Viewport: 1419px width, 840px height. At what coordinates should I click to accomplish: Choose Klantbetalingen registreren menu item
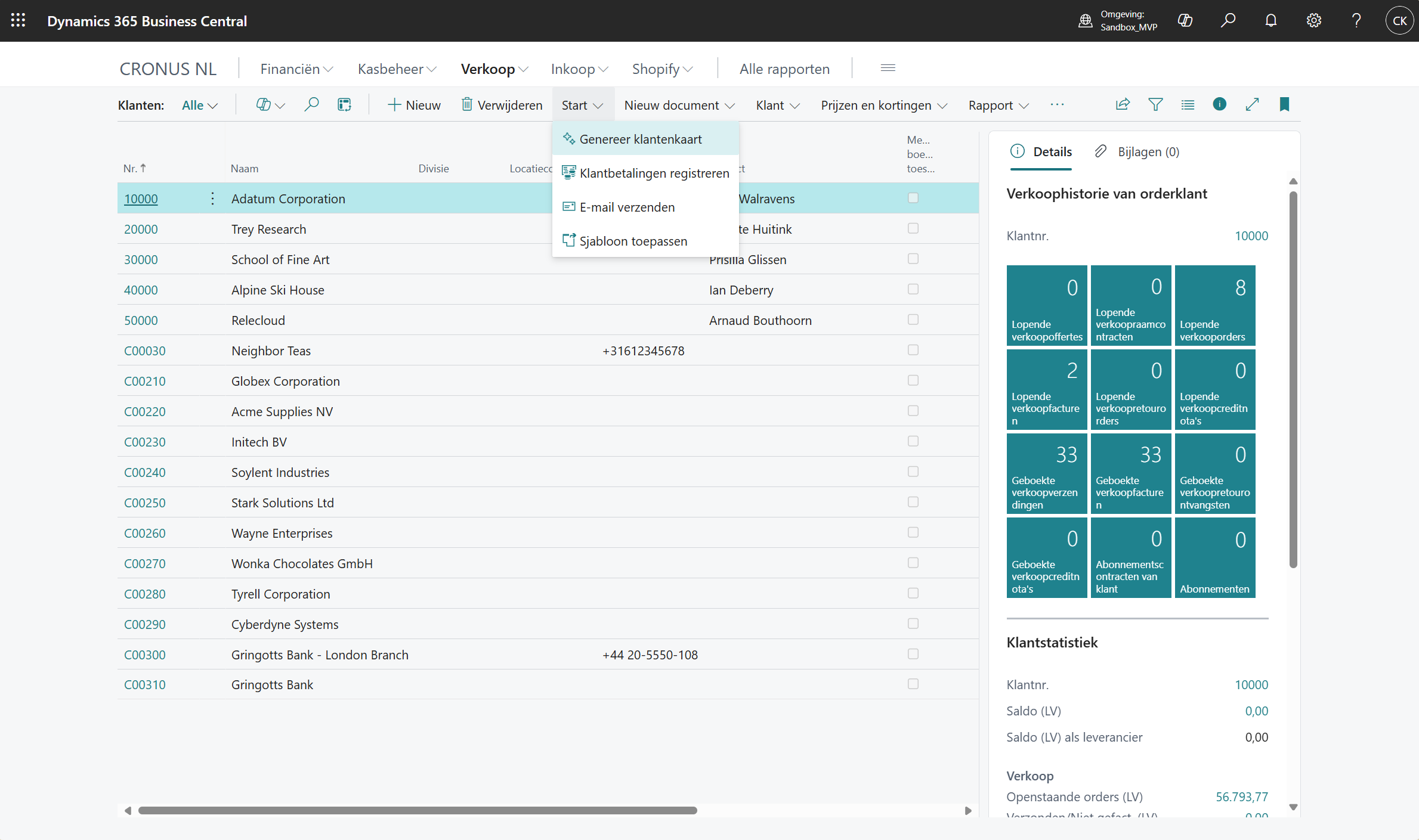654,173
